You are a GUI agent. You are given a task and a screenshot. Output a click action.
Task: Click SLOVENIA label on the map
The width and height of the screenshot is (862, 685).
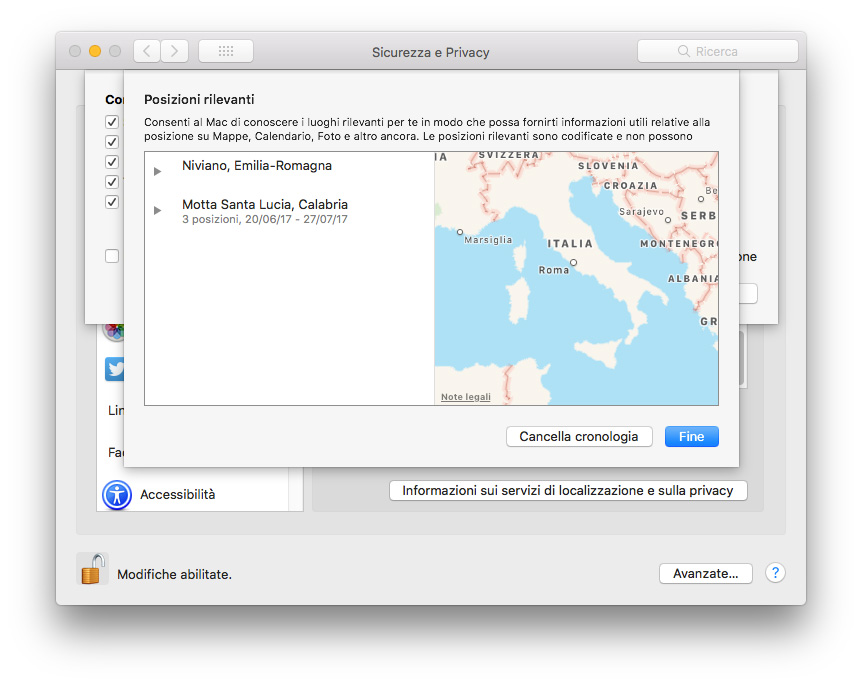[x=608, y=165]
